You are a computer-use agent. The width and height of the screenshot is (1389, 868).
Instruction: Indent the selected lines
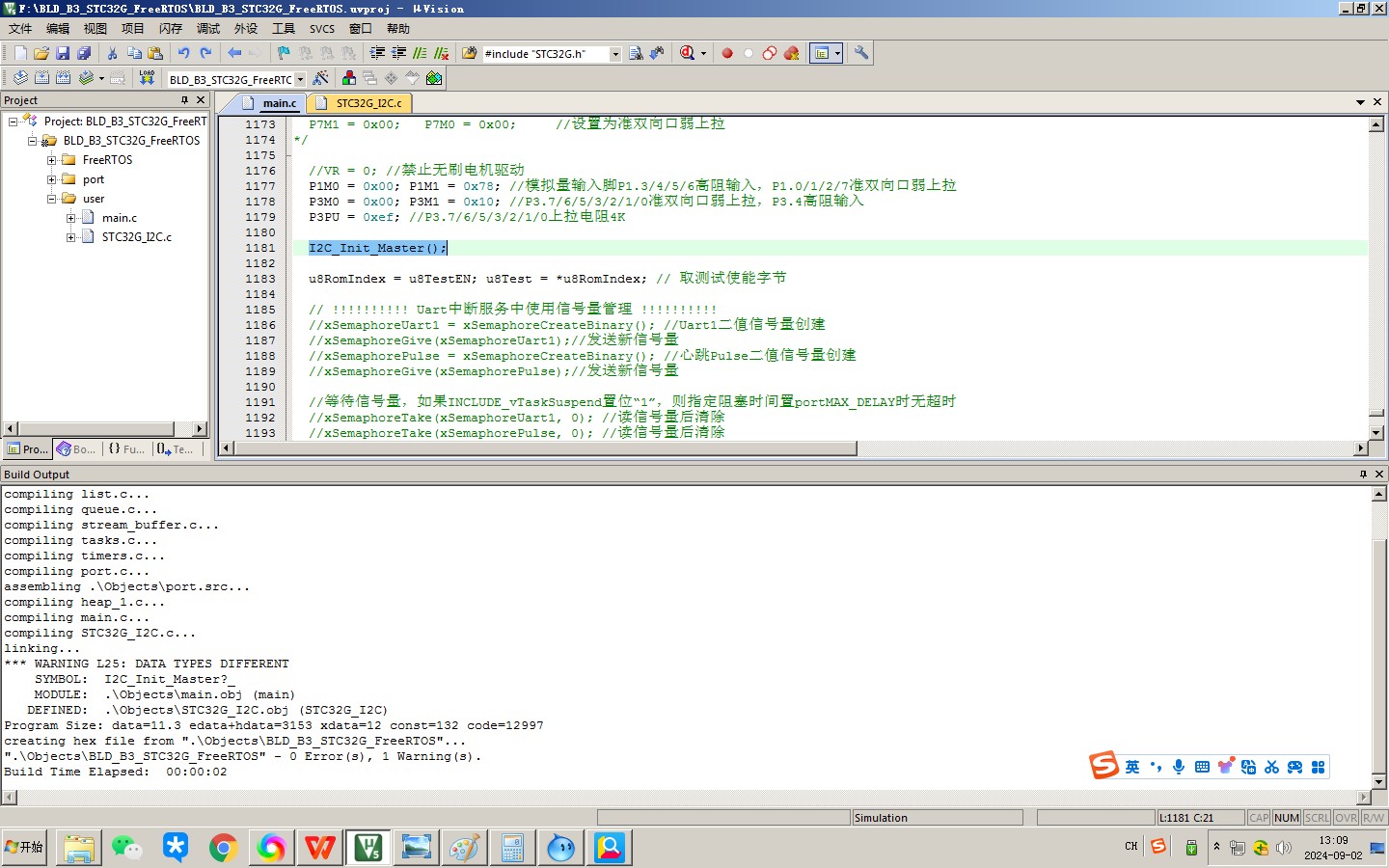377,54
